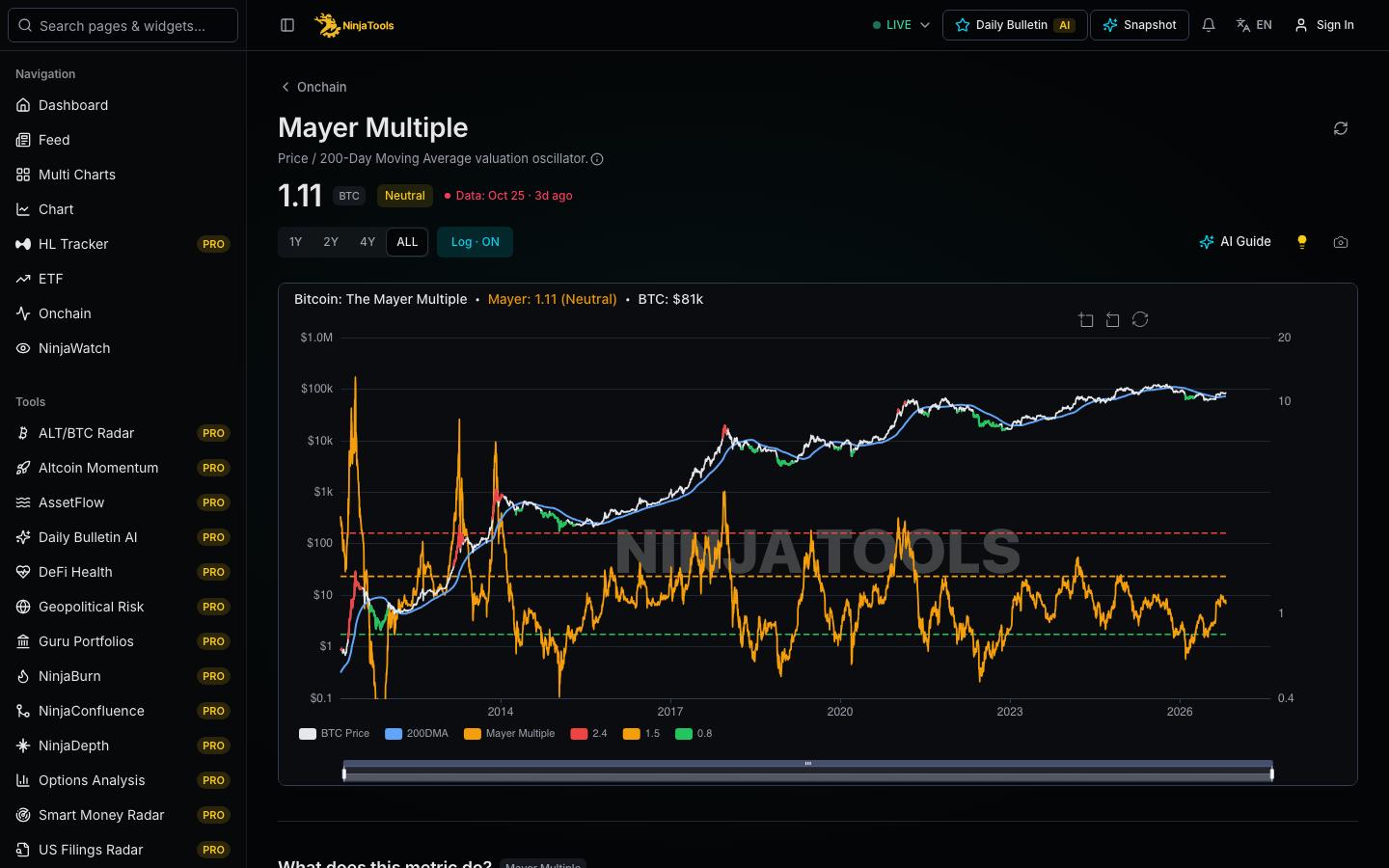Click the Snapshot button

point(1139,25)
